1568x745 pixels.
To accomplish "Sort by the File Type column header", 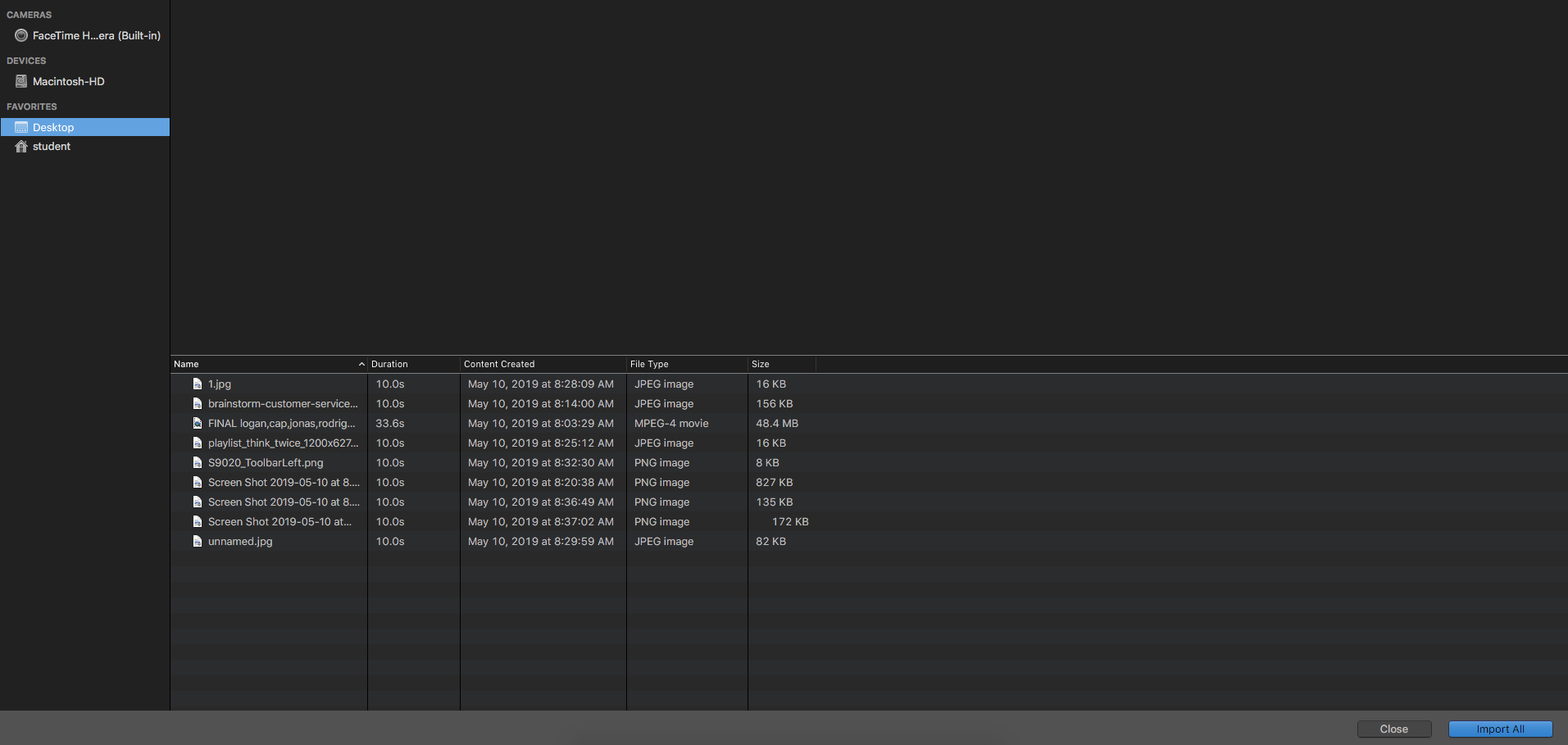I will [687, 364].
